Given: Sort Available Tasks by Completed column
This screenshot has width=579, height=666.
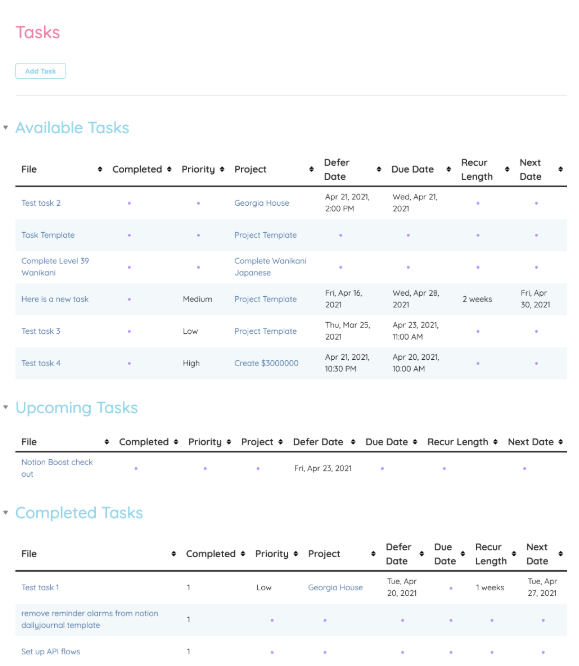Looking at the screenshot, I should (169, 169).
